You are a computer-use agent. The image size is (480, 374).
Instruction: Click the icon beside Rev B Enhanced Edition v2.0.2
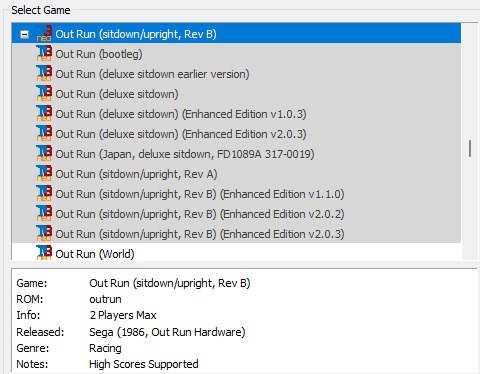[x=44, y=214]
